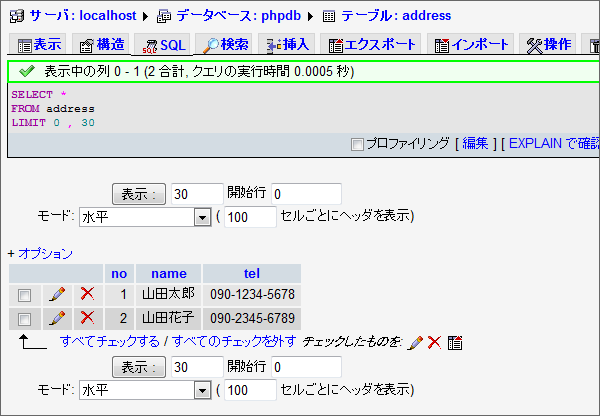Click the database icon beside phpdb breadcrumb

pos(164,16)
